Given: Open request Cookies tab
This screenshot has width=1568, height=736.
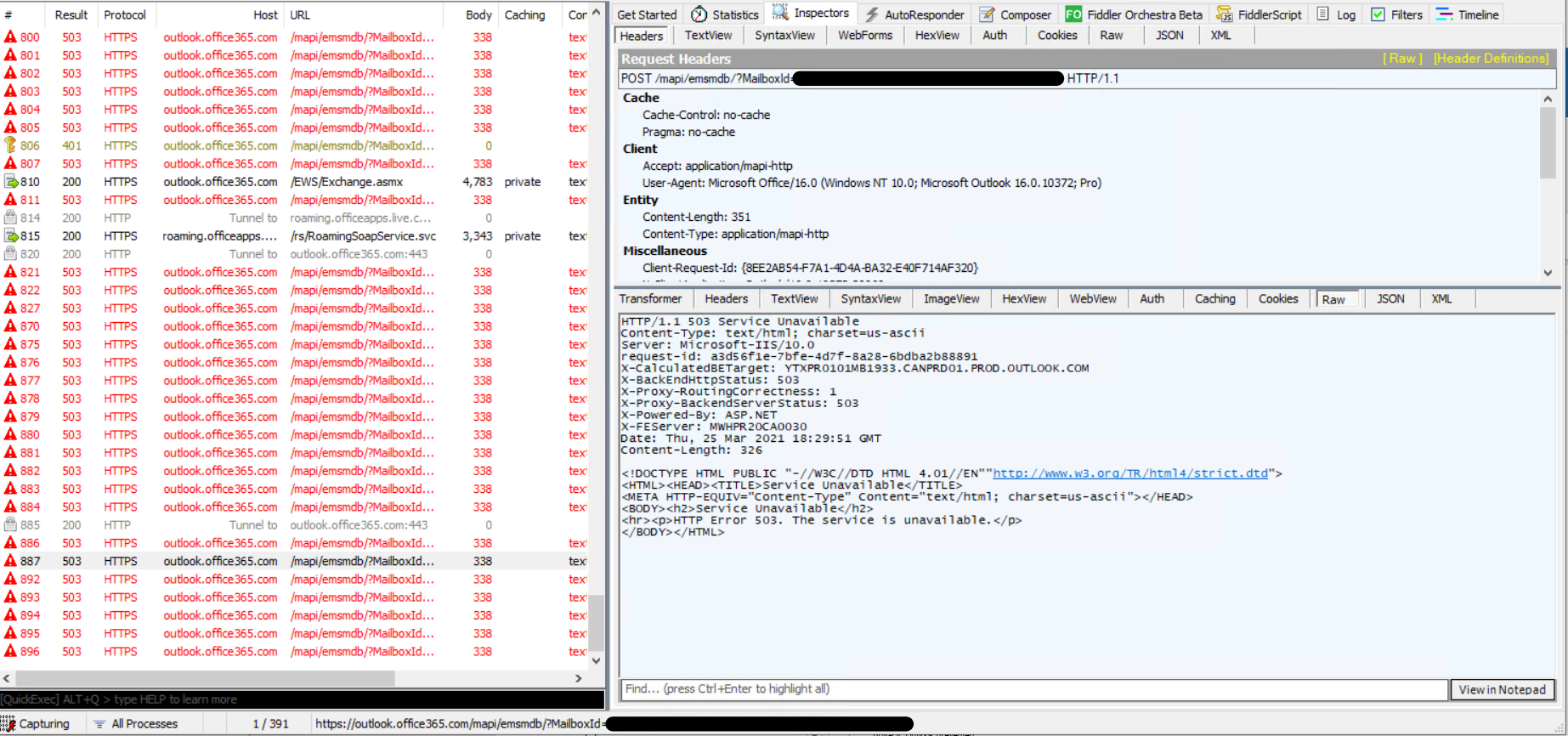Looking at the screenshot, I should coord(1057,36).
